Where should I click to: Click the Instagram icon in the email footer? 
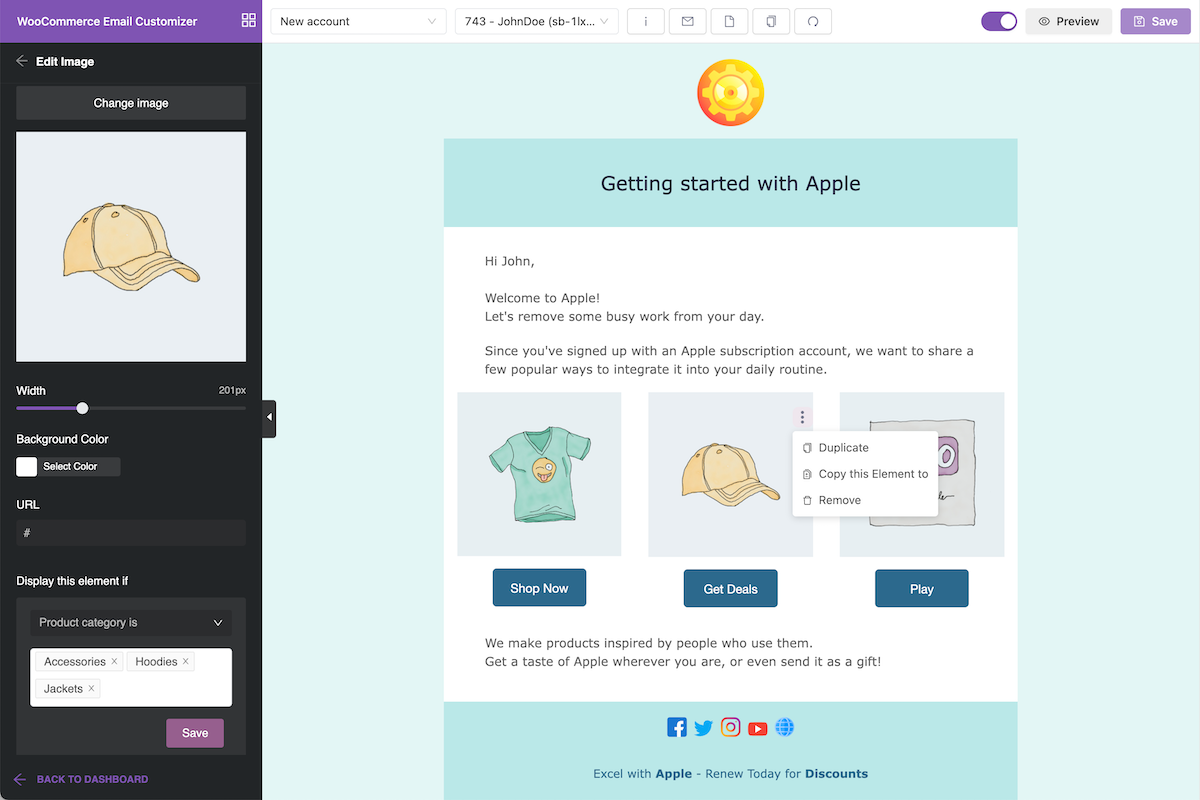coord(731,727)
